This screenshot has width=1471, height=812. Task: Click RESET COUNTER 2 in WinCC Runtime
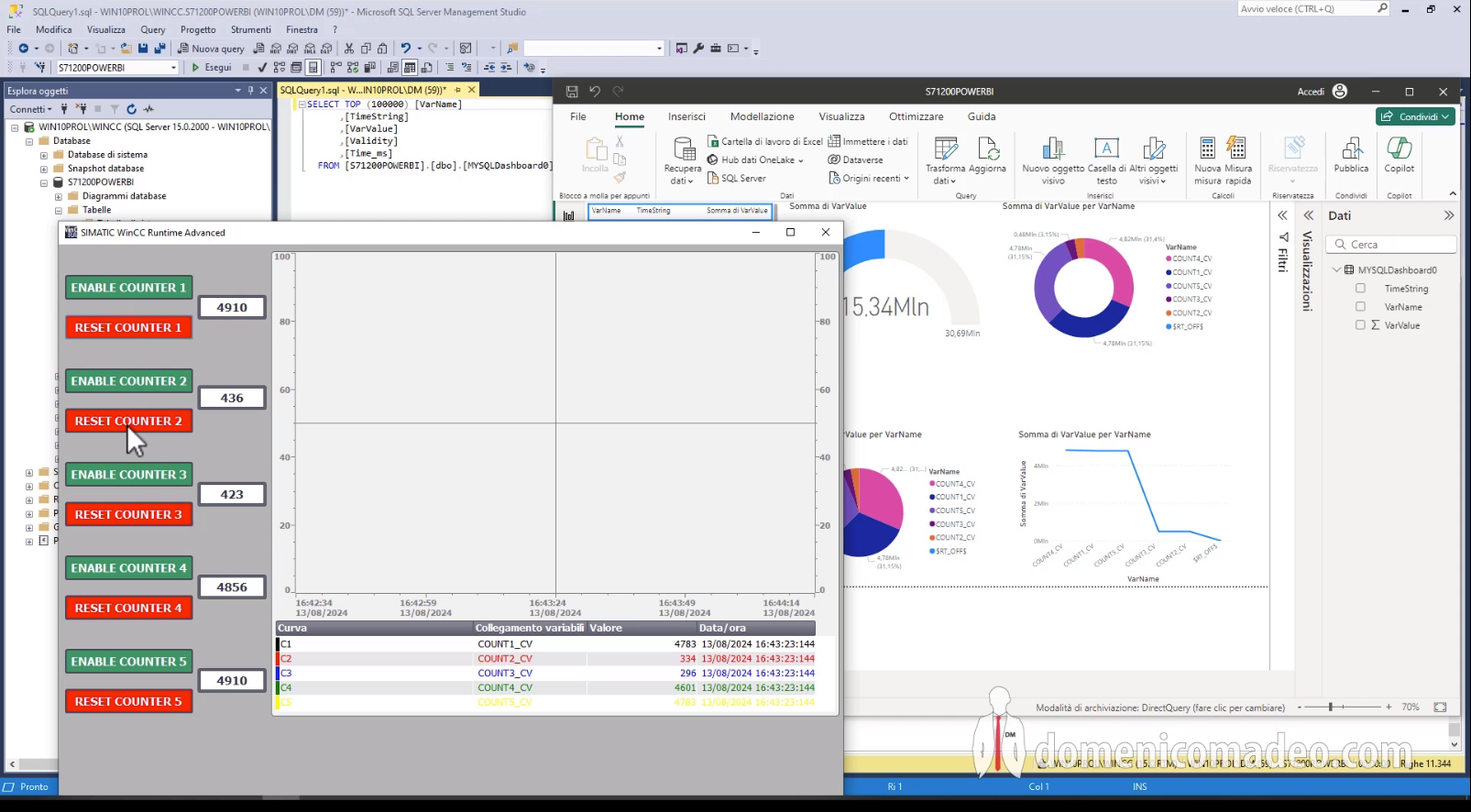click(x=128, y=422)
